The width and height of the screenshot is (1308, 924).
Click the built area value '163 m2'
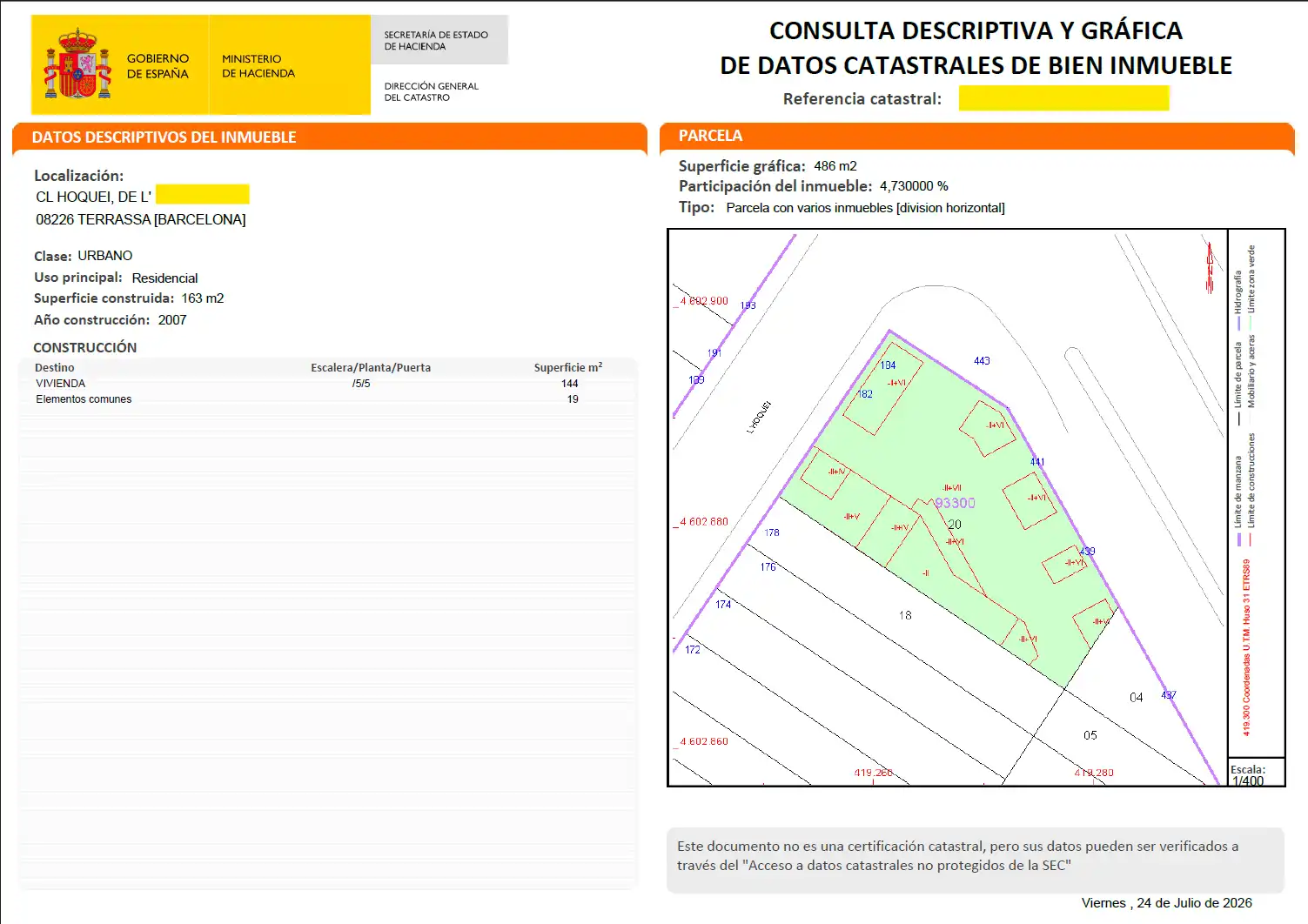pos(203,298)
